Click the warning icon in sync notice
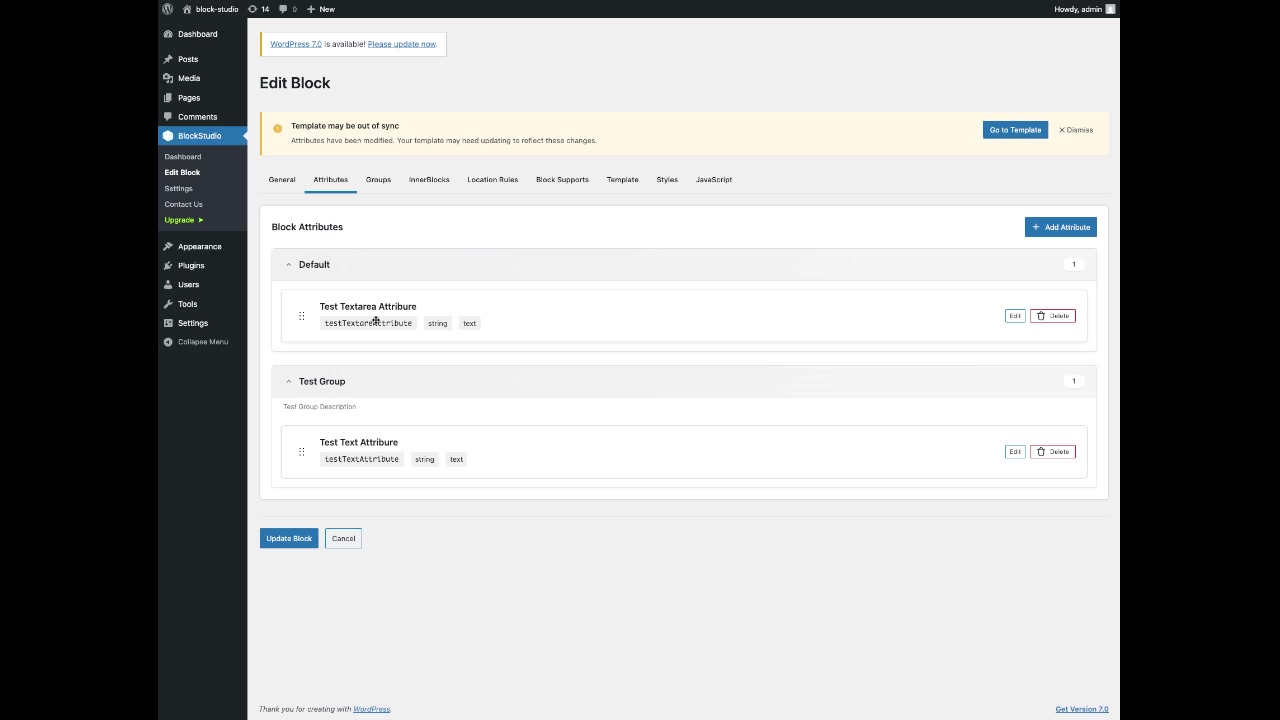 coord(277,129)
